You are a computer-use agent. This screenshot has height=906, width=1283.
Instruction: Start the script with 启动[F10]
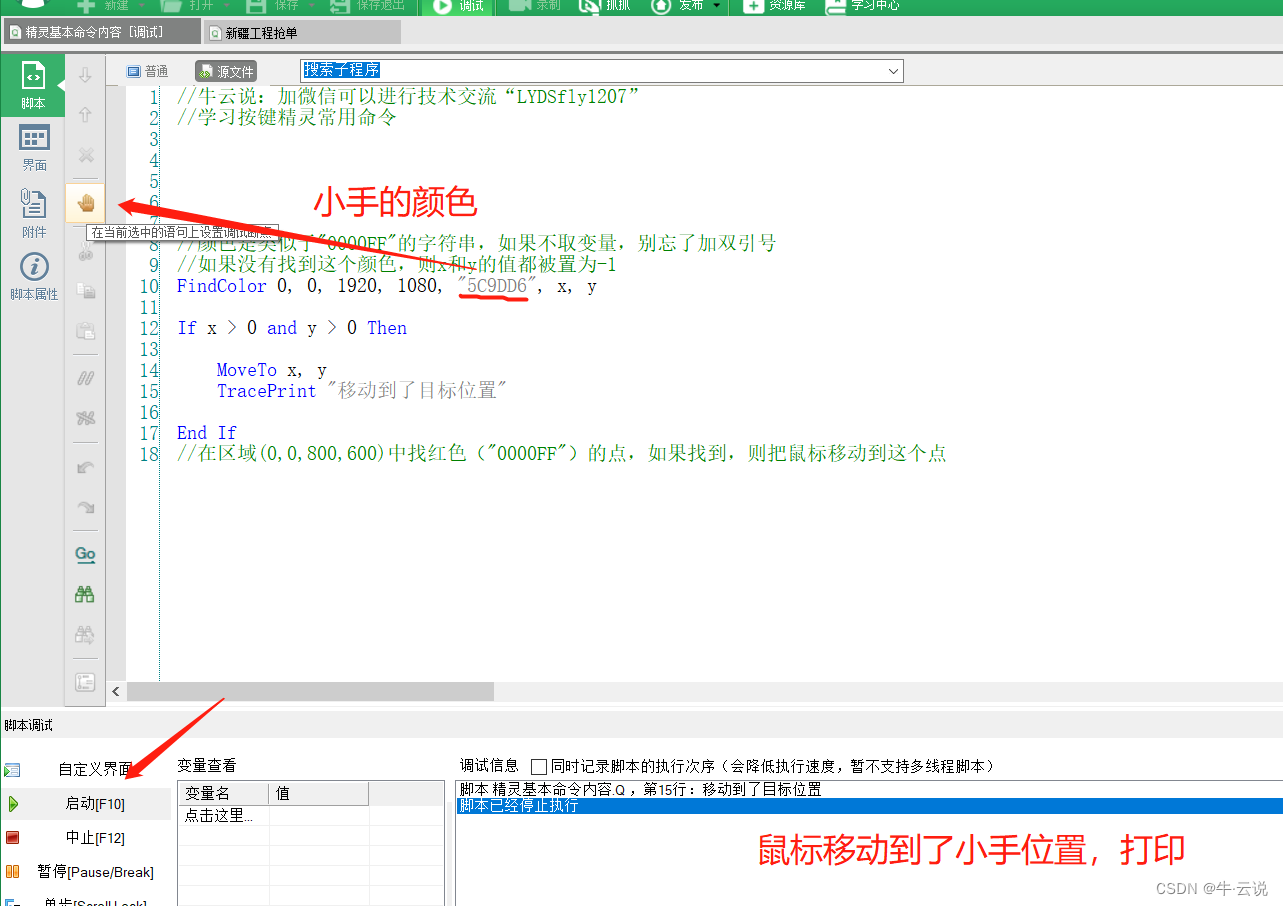85,803
